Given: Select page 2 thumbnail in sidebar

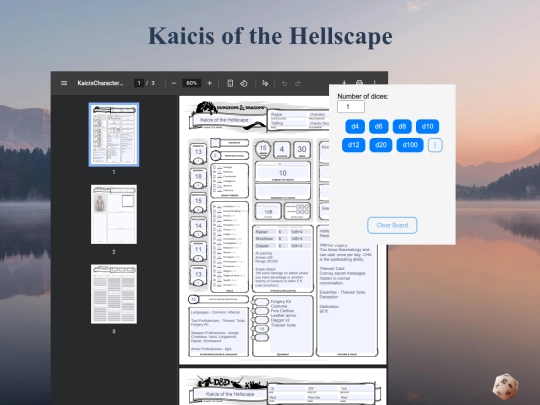Looking at the screenshot, I should click(114, 214).
